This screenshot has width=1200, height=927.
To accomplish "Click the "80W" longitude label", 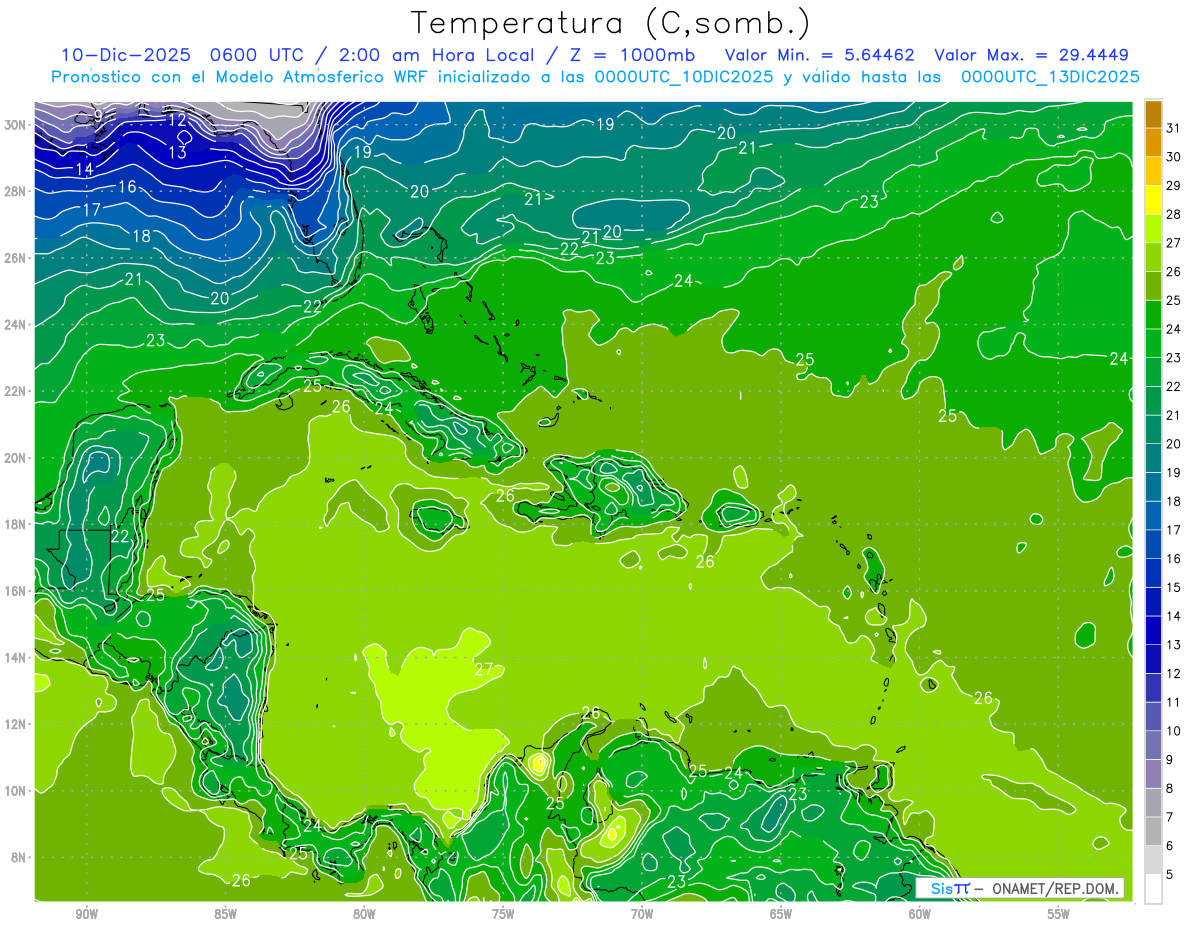I will (x=364, y=914).
